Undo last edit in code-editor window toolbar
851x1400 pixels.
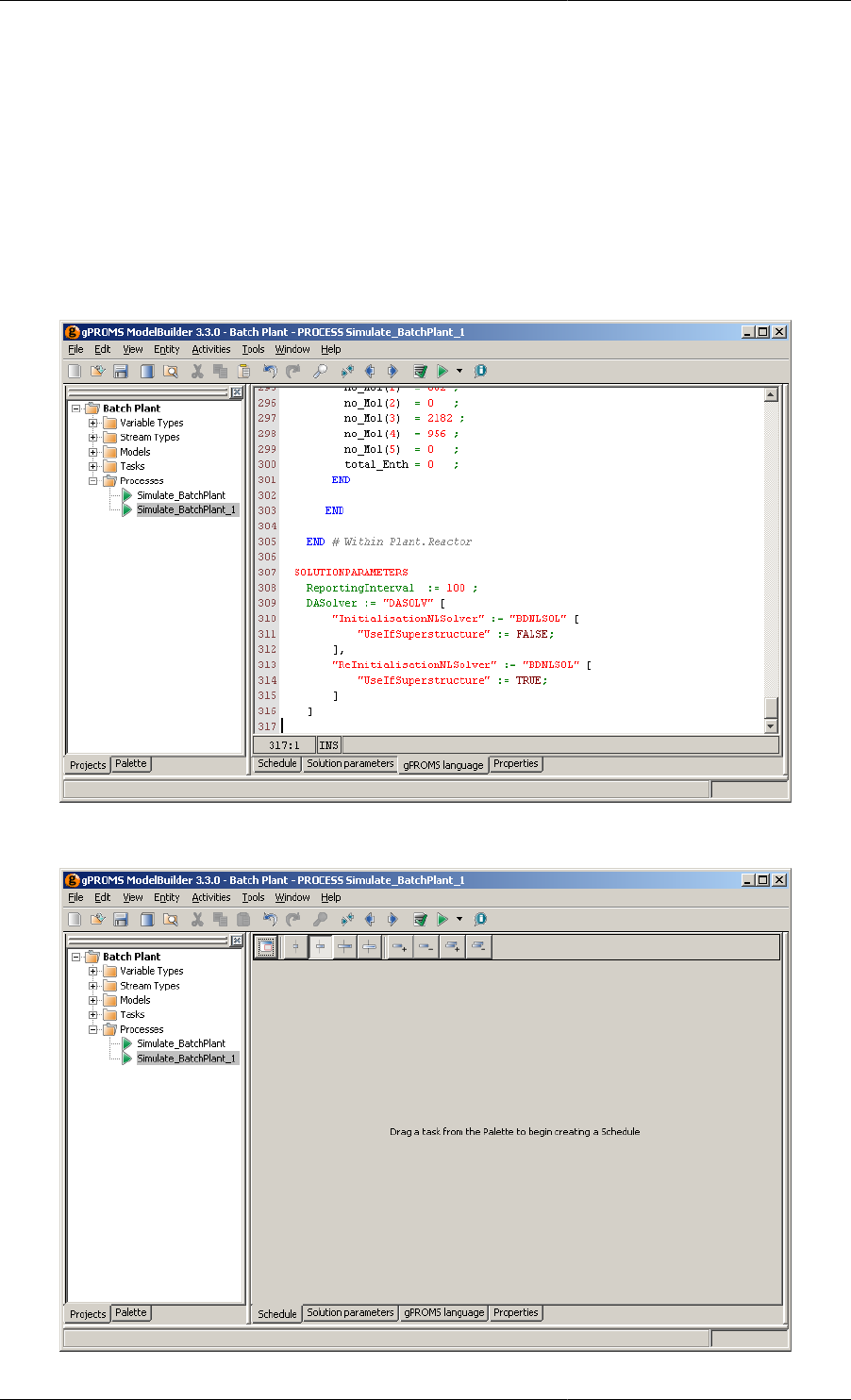point(271,372)
